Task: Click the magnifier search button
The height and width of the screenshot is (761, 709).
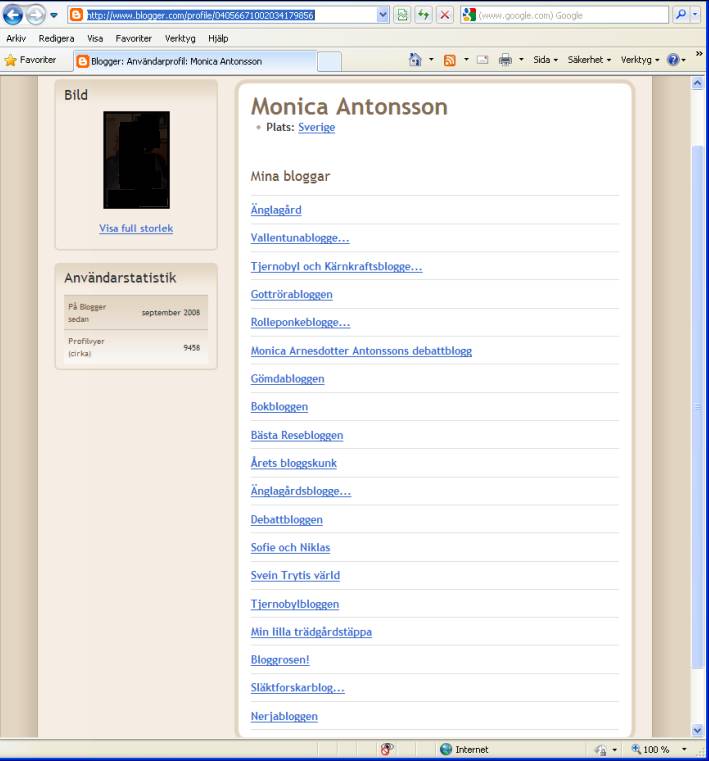Action: (681, 15)
